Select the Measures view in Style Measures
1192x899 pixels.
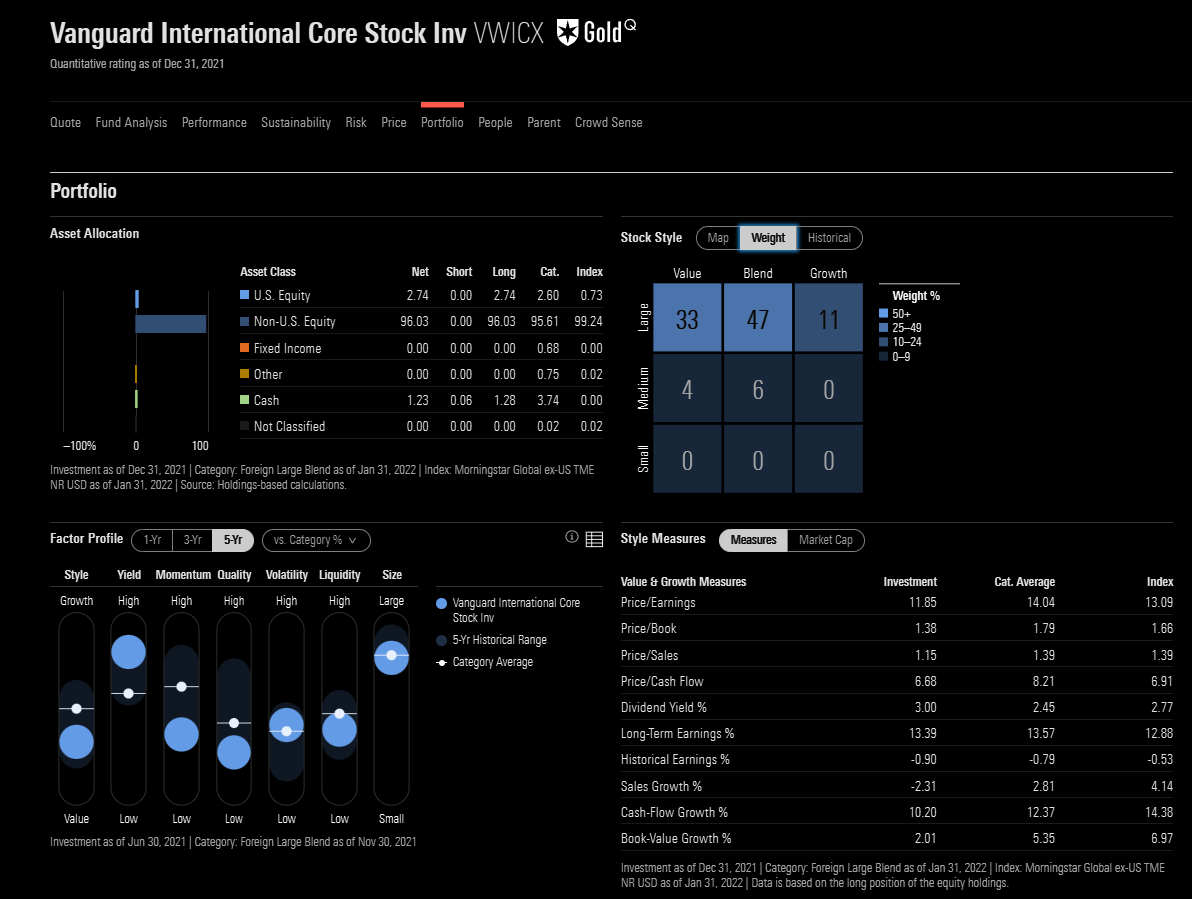pyautogui.click(x=753, y=540)
